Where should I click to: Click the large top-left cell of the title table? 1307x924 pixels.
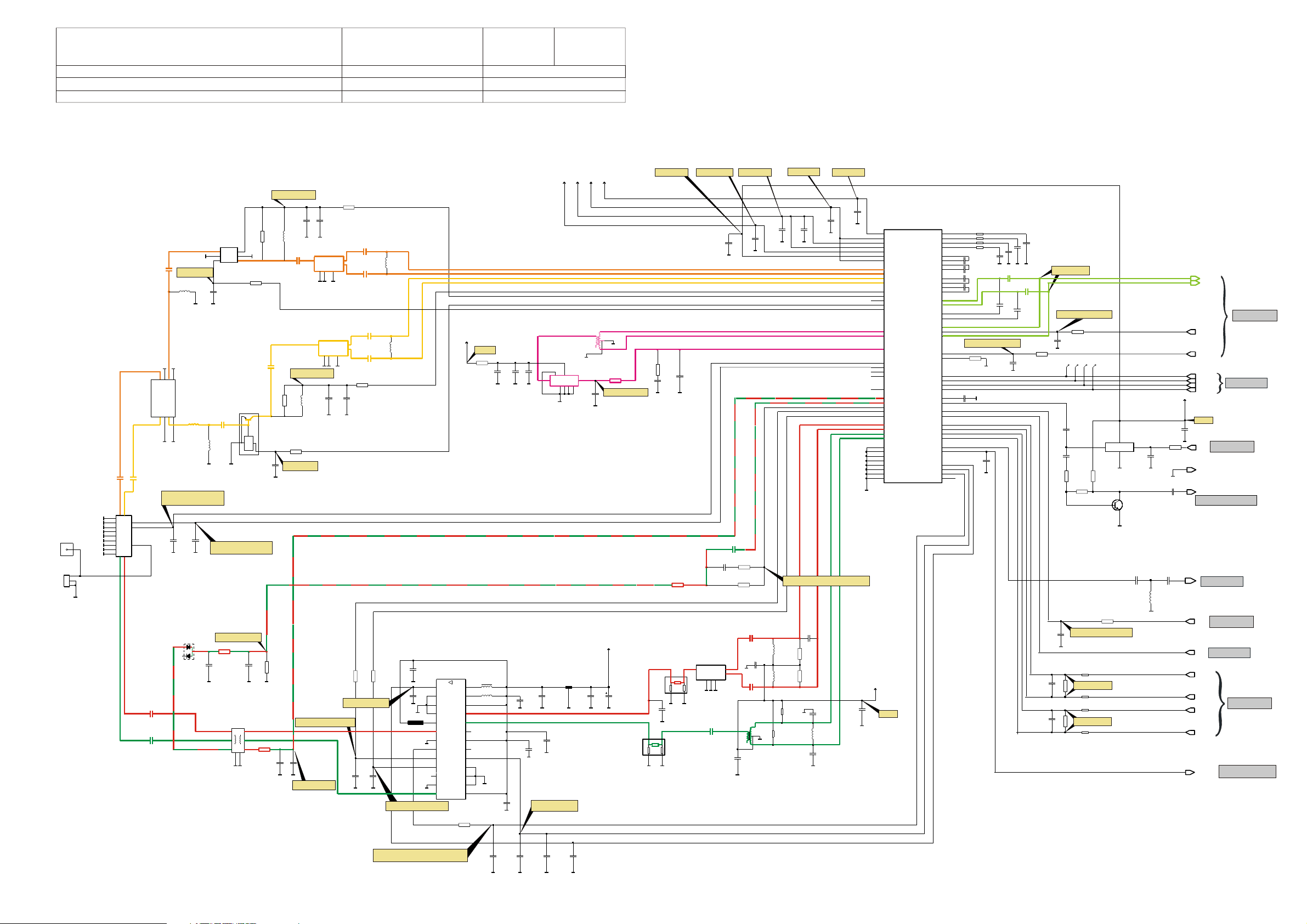[x=199, y=47]
